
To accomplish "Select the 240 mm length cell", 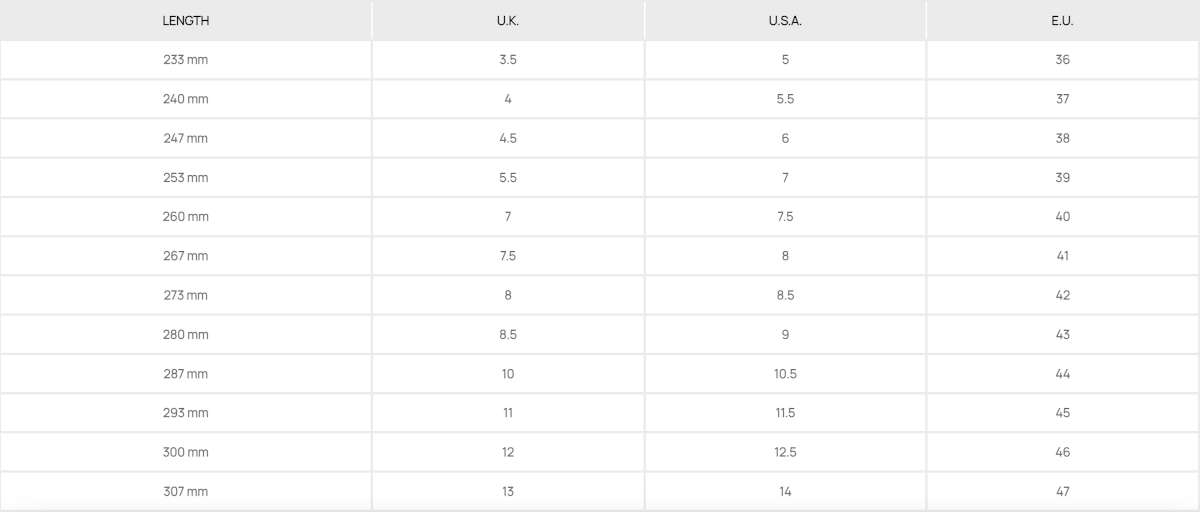I will pos(186,99).
